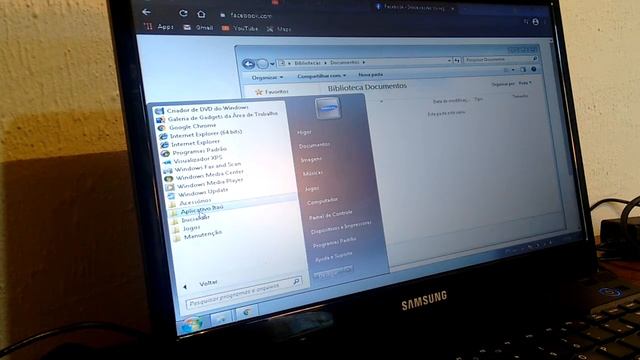Click the Chrome back arrow
Screen dimensions: 640x360
pos(146,12)
